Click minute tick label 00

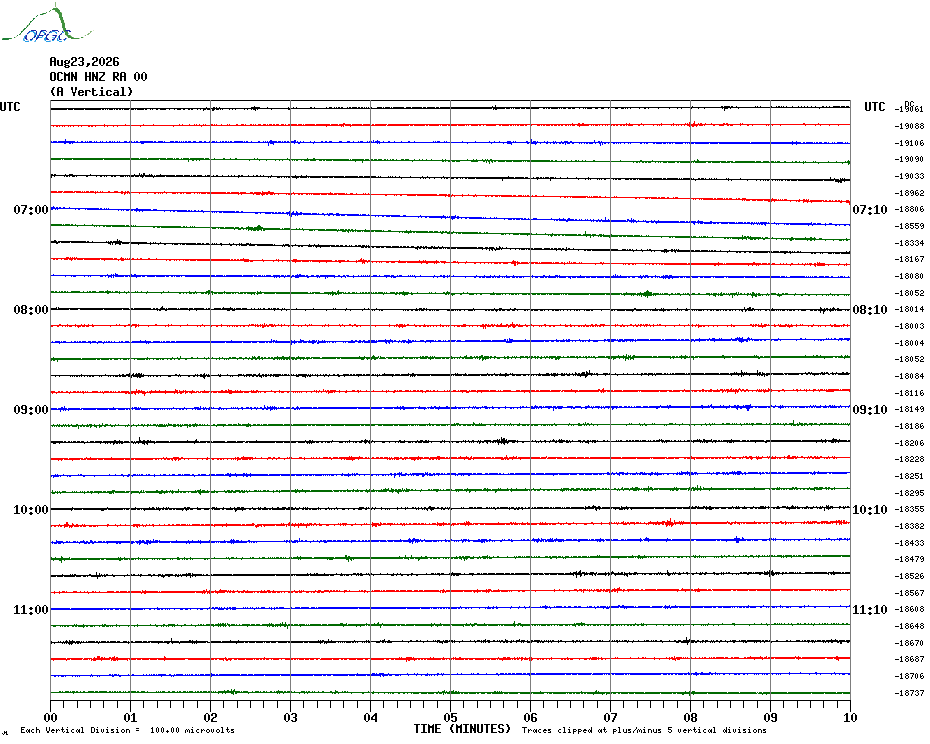tap(51, 717)
